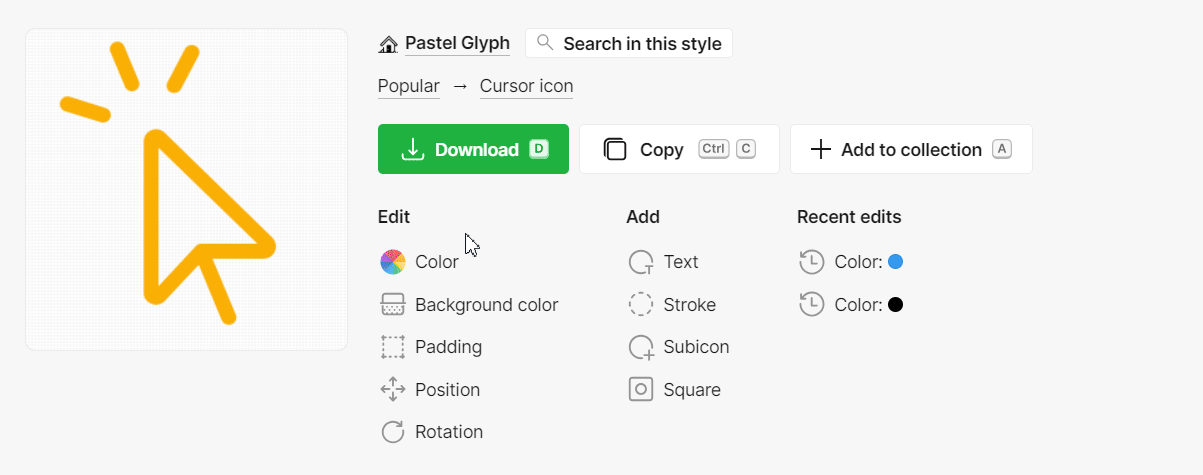Click Add to collection button
The image size is (1203, 475).
[911, 149]
